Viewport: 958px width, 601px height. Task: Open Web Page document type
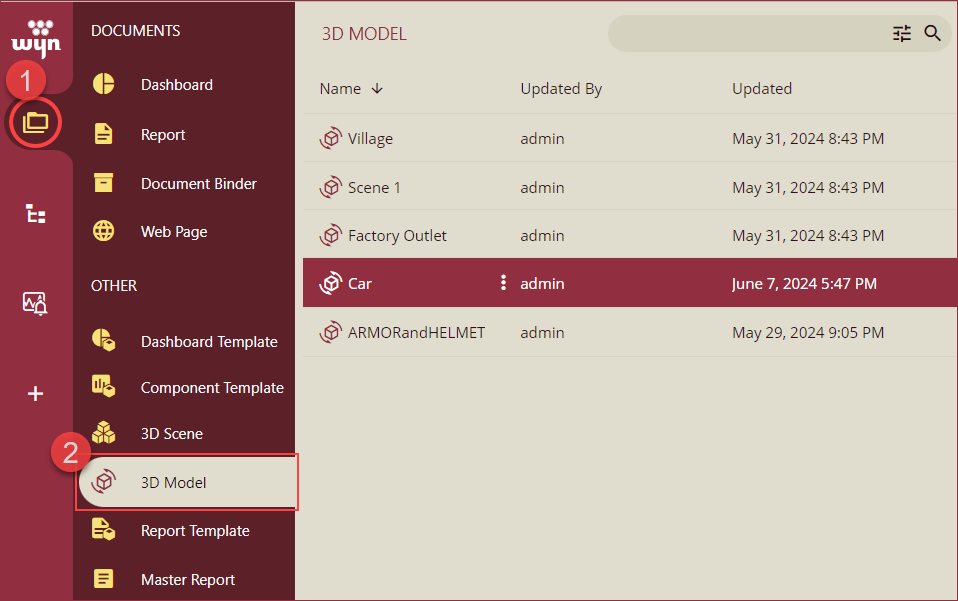point(174,232)
